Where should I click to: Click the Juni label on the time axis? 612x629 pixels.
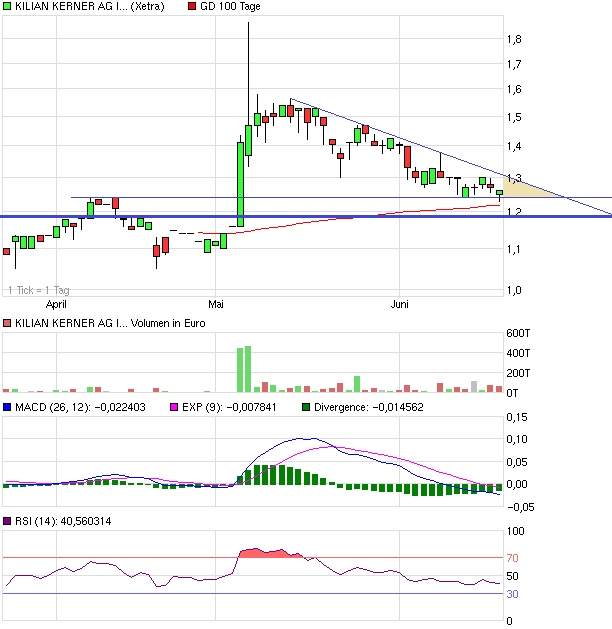coord(401,303)
